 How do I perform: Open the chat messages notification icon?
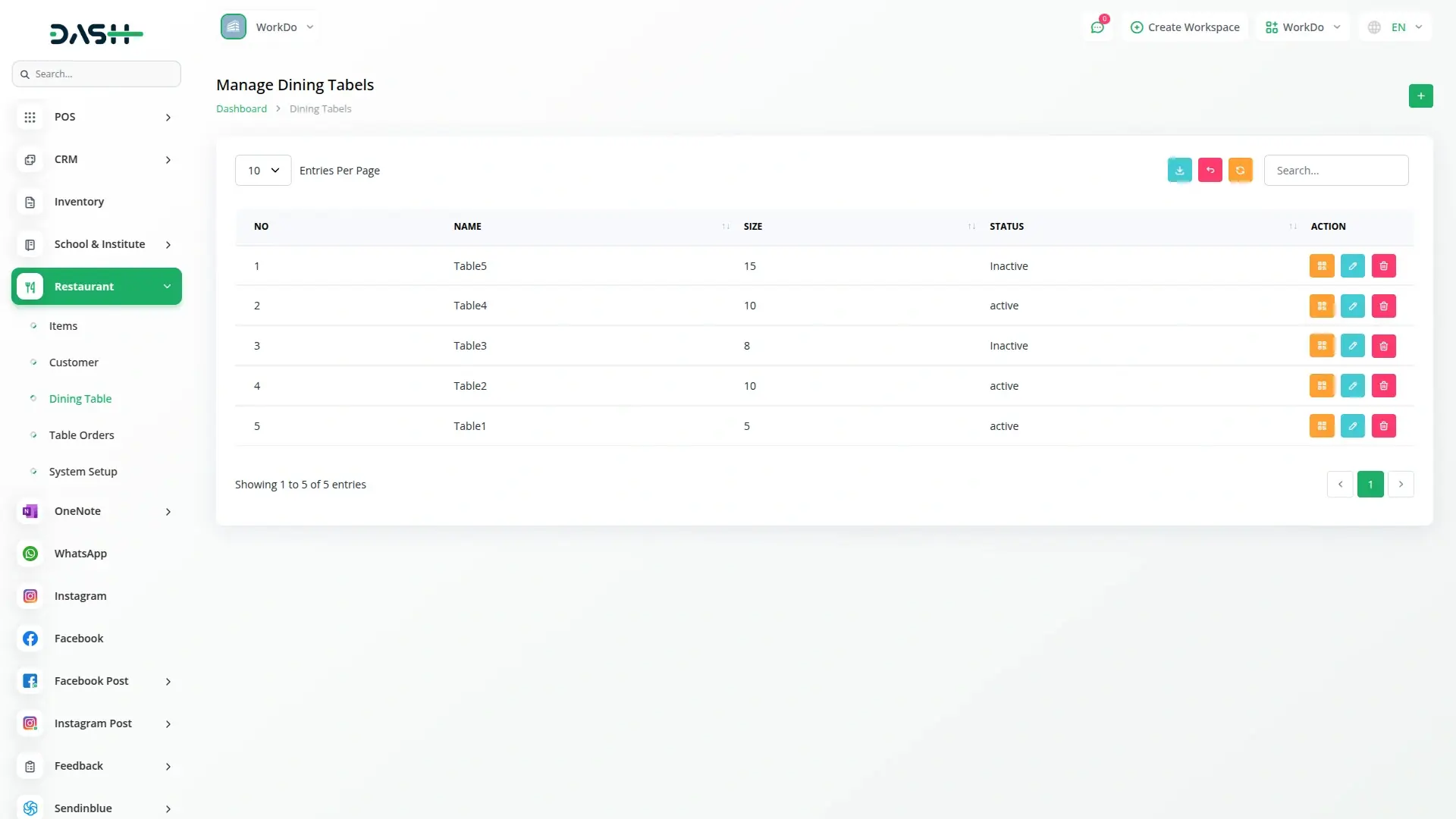[1097, 27]
